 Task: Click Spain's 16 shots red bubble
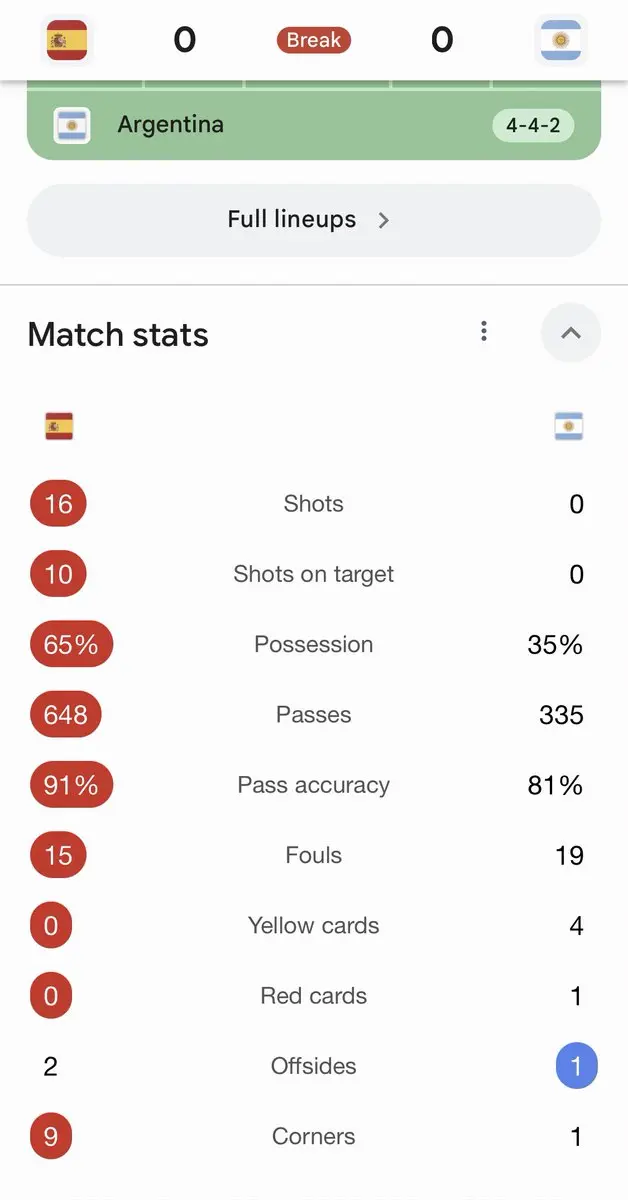tap(58, 504)
